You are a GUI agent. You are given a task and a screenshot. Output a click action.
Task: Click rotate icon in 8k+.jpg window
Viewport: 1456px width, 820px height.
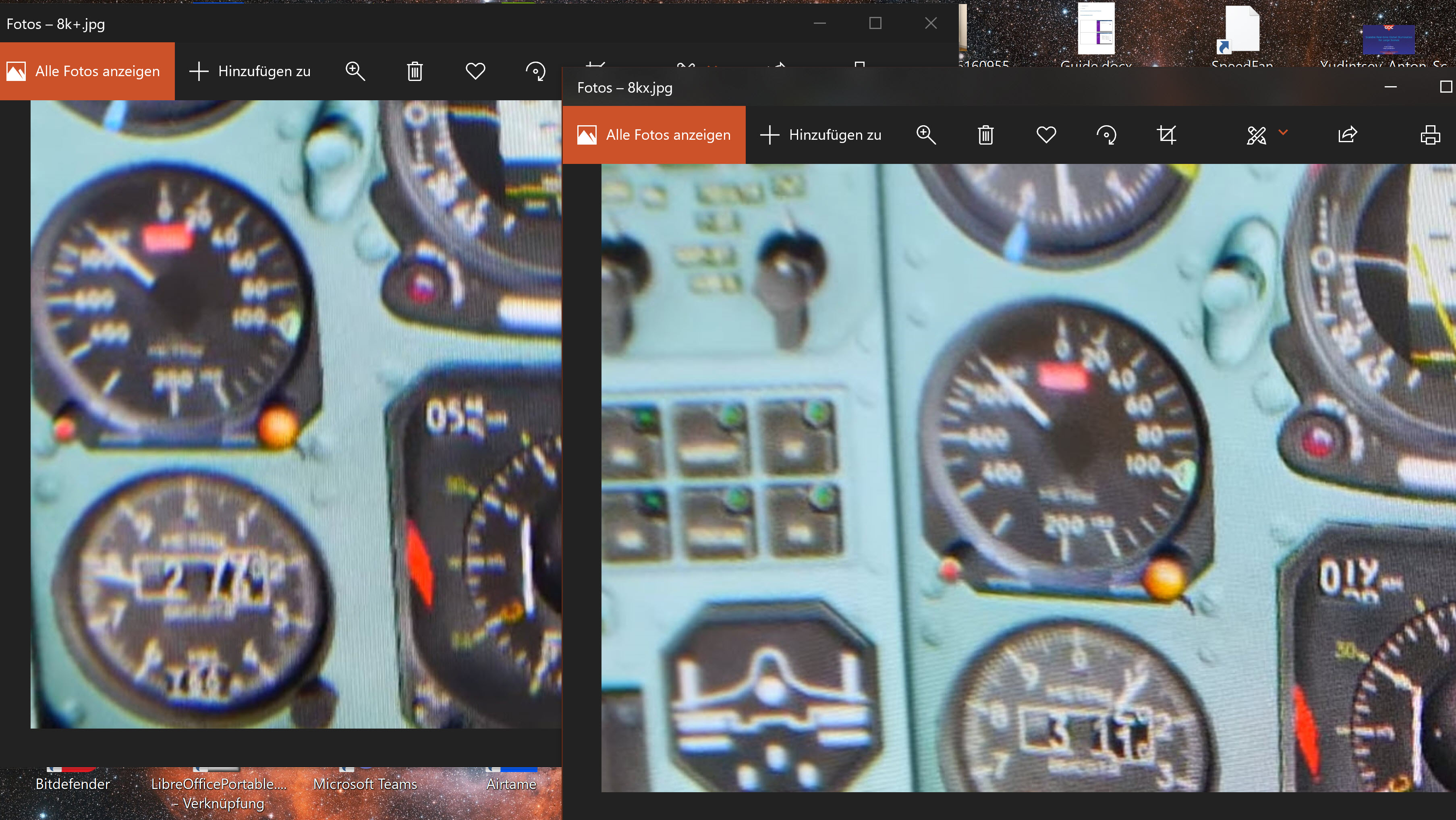coord(535,71)
